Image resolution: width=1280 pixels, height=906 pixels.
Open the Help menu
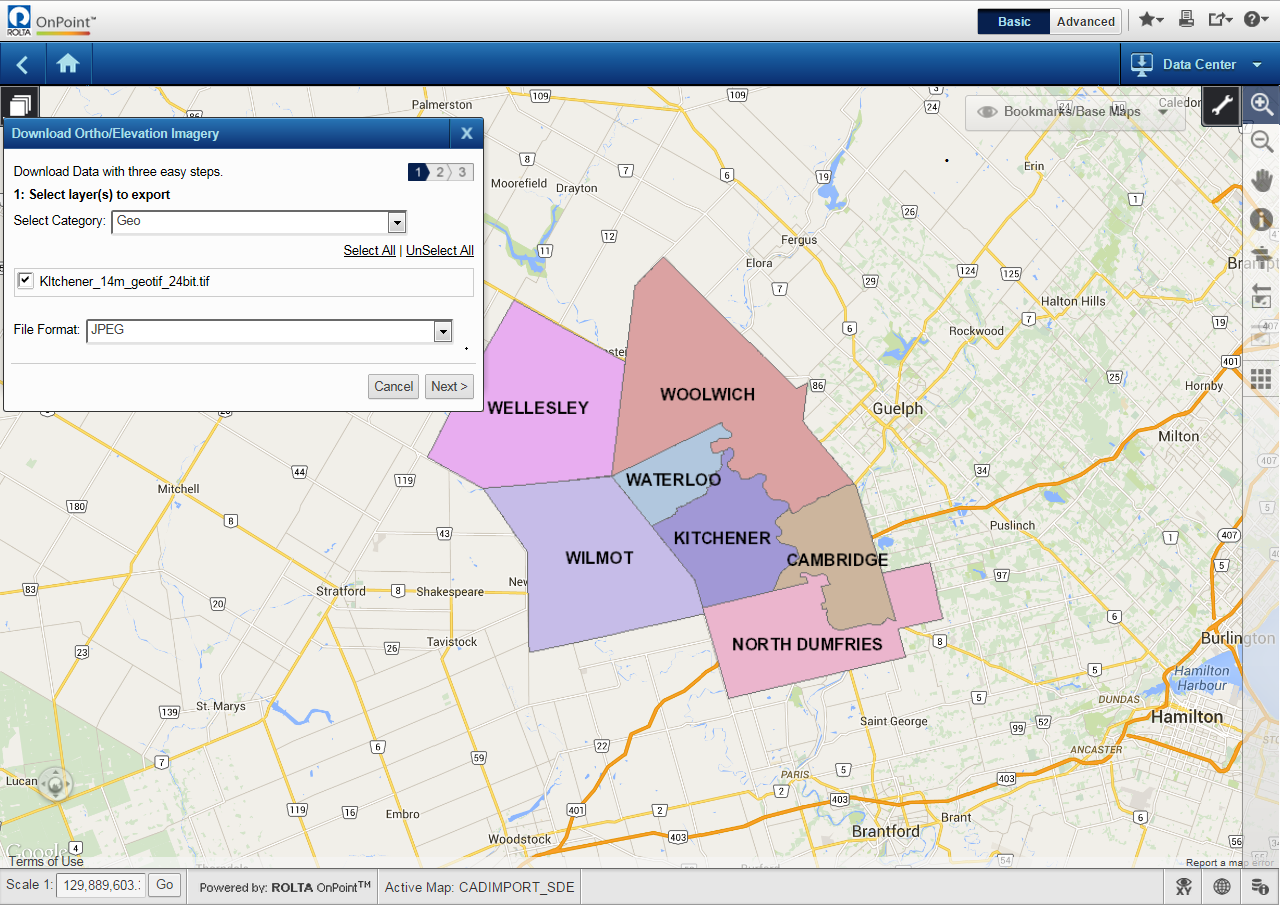pos(1255,19)
